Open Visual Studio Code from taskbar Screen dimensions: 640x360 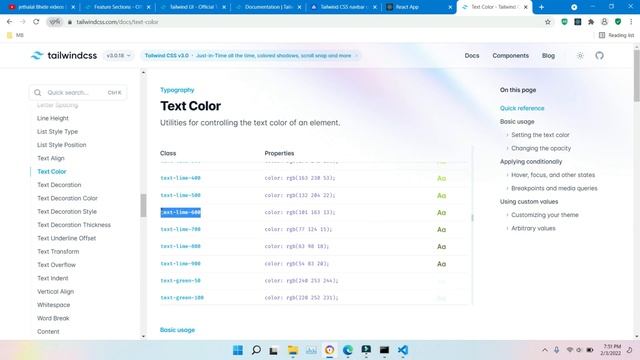tap(403, 350)
